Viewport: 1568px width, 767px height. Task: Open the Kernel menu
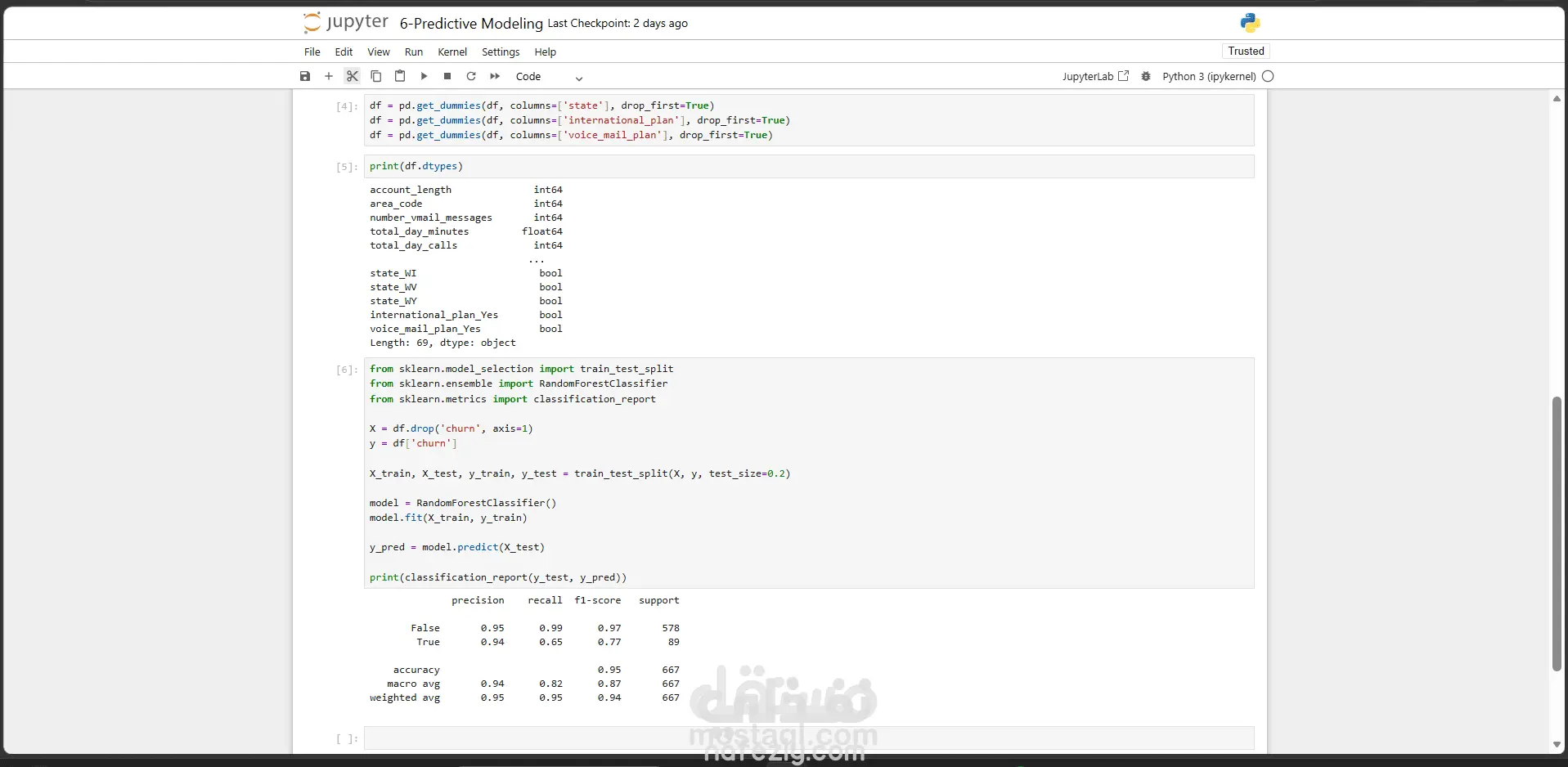(452, 52)
